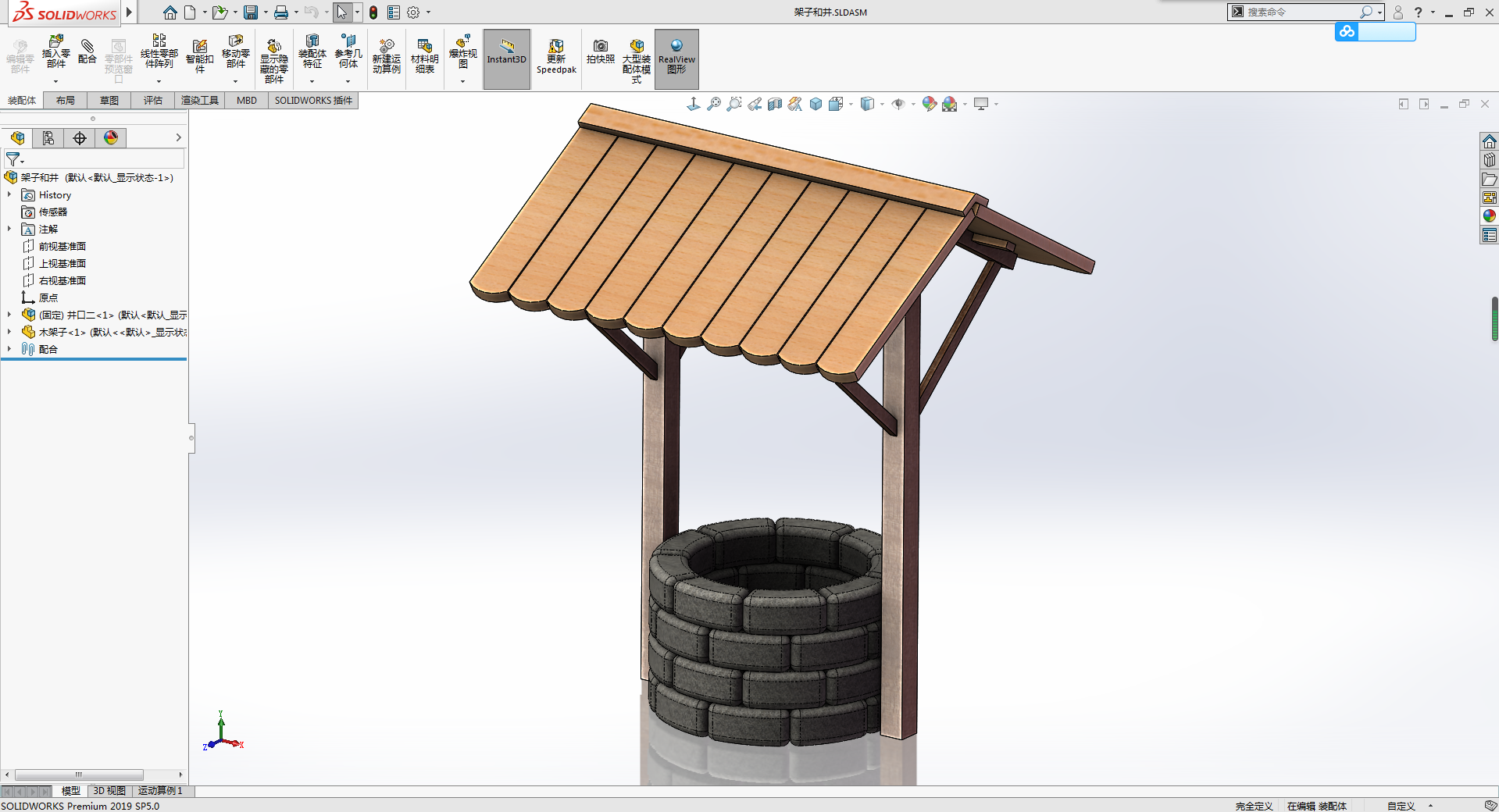
Task: Collapse the left panel via side handle
Action: point(191,438)
